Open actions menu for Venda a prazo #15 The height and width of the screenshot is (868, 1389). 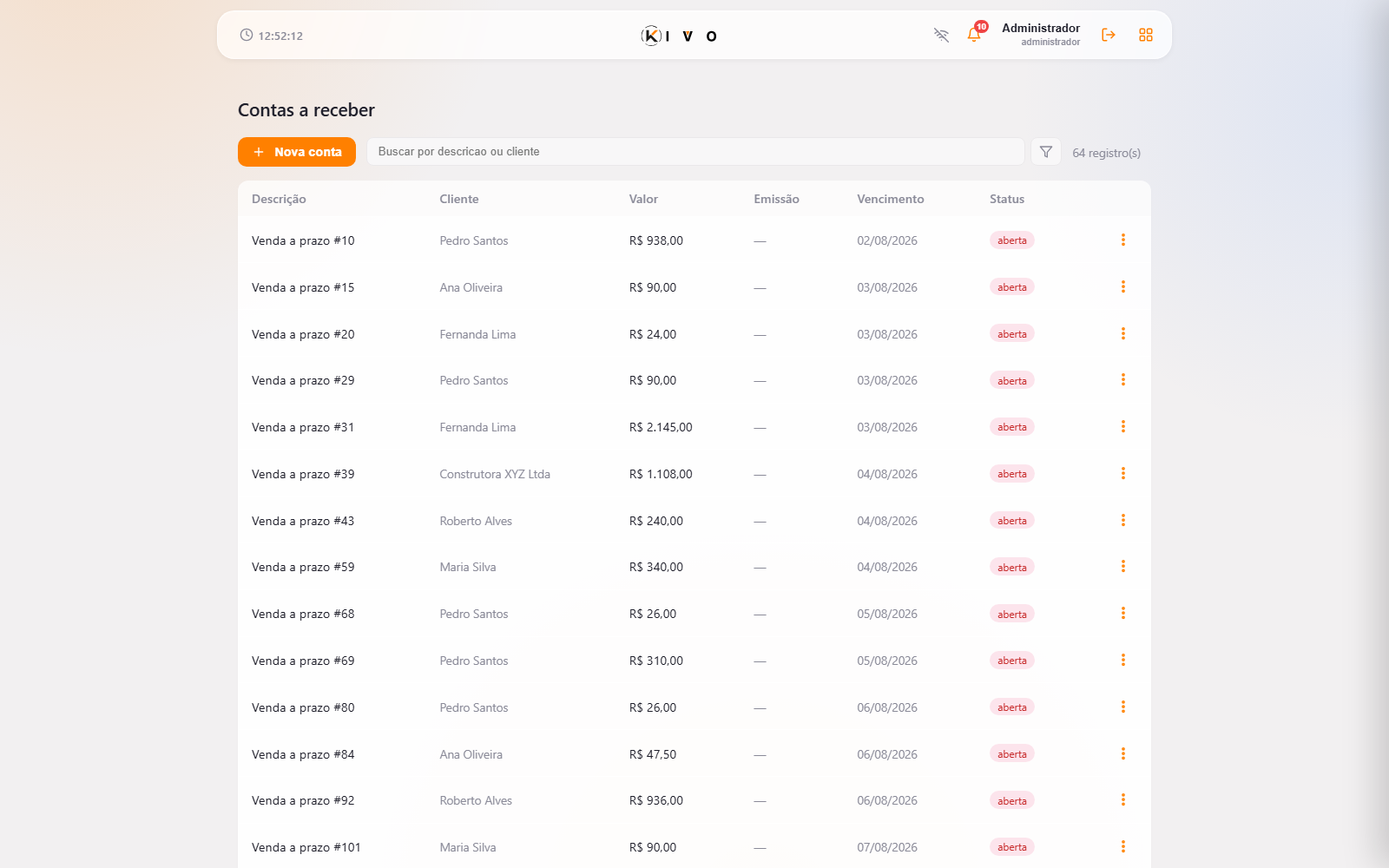click(x=1122, y=286)
